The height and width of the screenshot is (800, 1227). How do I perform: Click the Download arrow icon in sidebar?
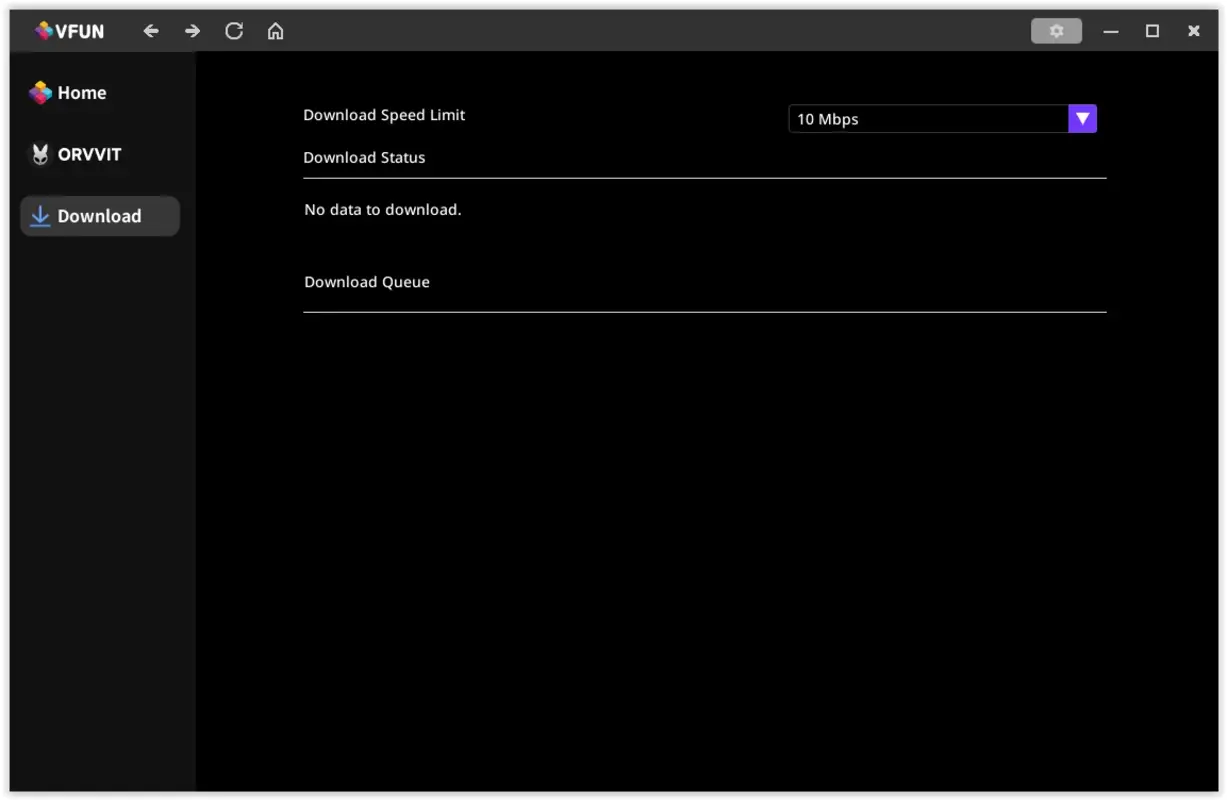(x=39, y=216)
